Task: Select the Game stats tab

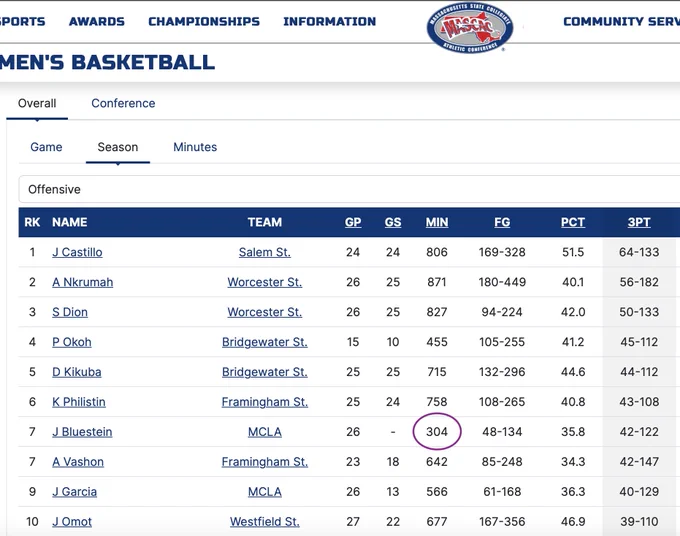Action: 46,147
